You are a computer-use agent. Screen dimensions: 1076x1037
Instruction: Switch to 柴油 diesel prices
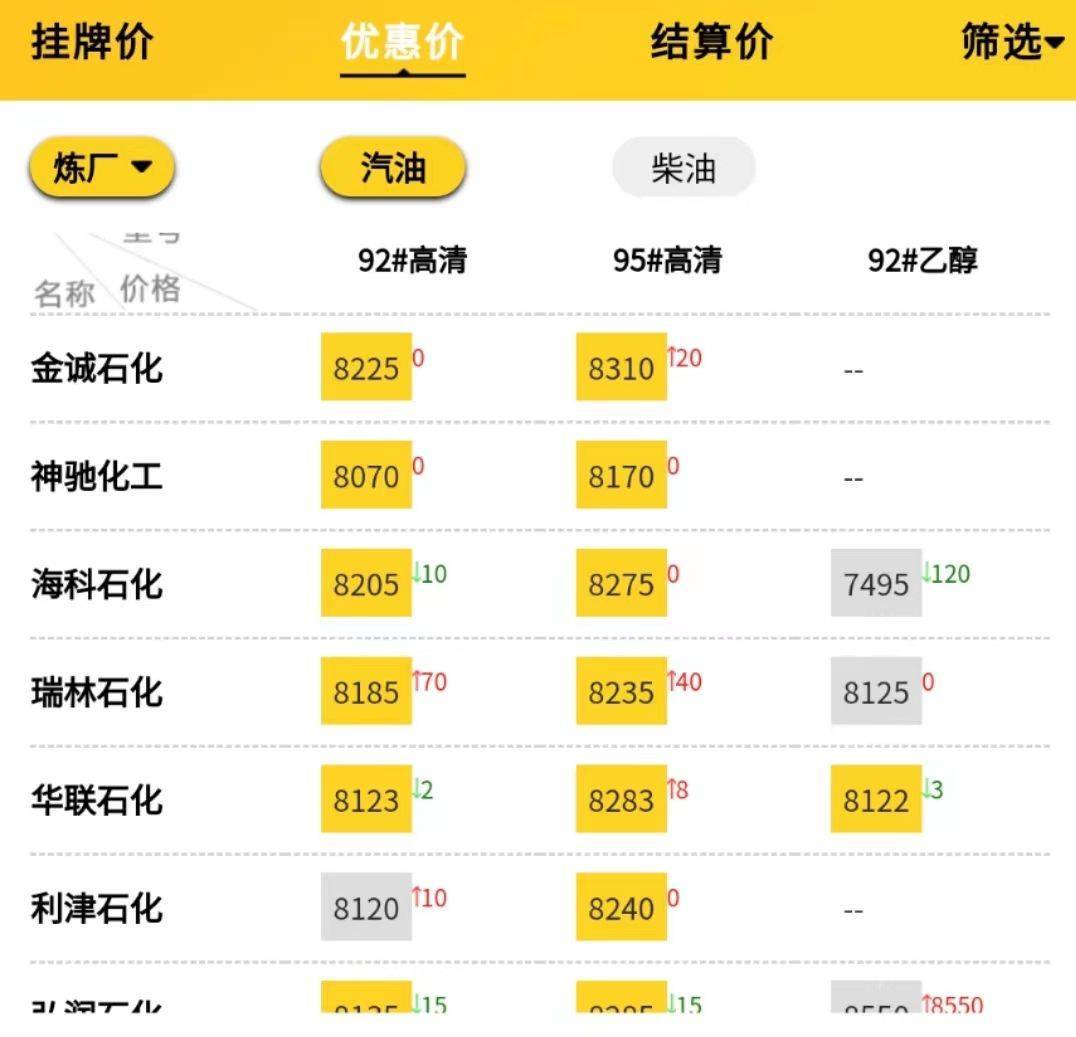pyautogui.click(x=683, y=167)
